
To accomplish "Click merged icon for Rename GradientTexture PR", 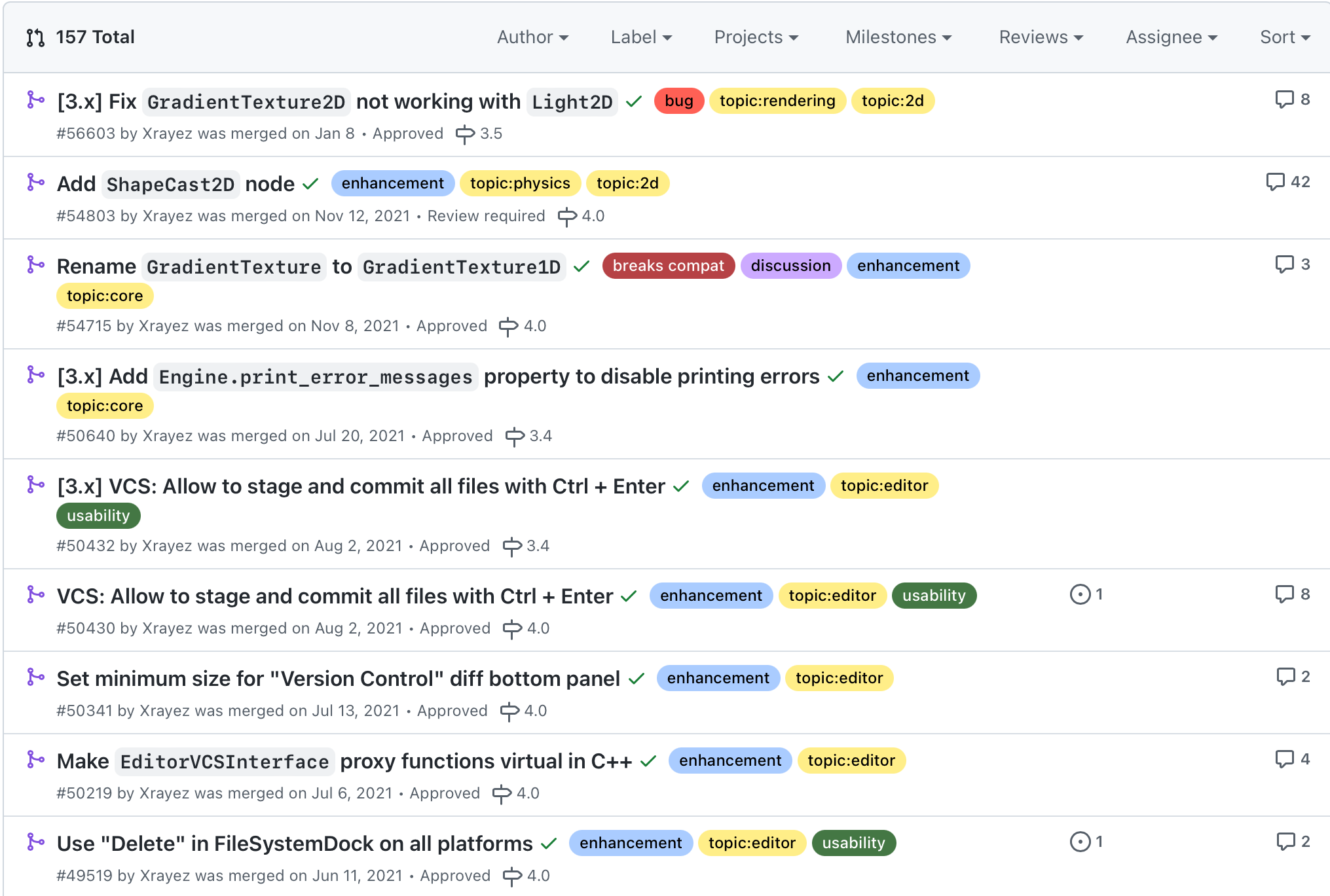I will (35, 265).
